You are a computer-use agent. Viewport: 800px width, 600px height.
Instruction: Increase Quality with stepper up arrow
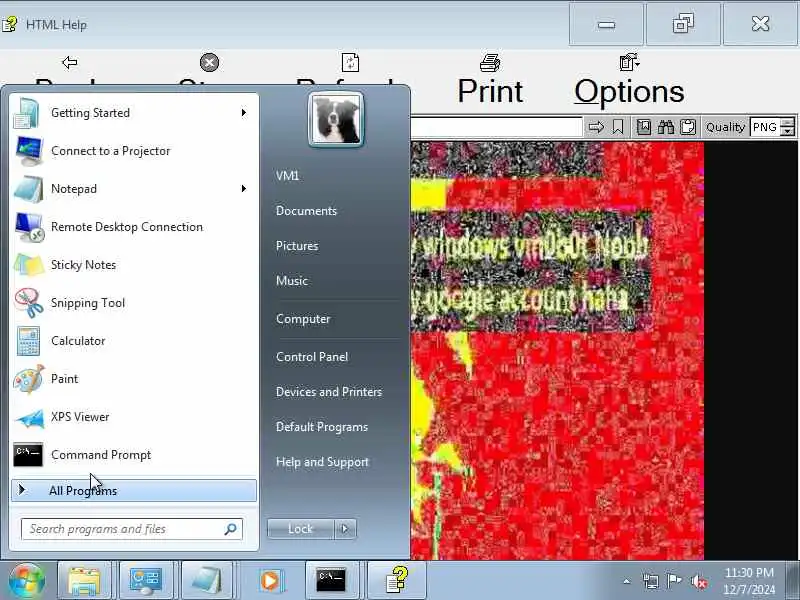(x=788, y=122)
